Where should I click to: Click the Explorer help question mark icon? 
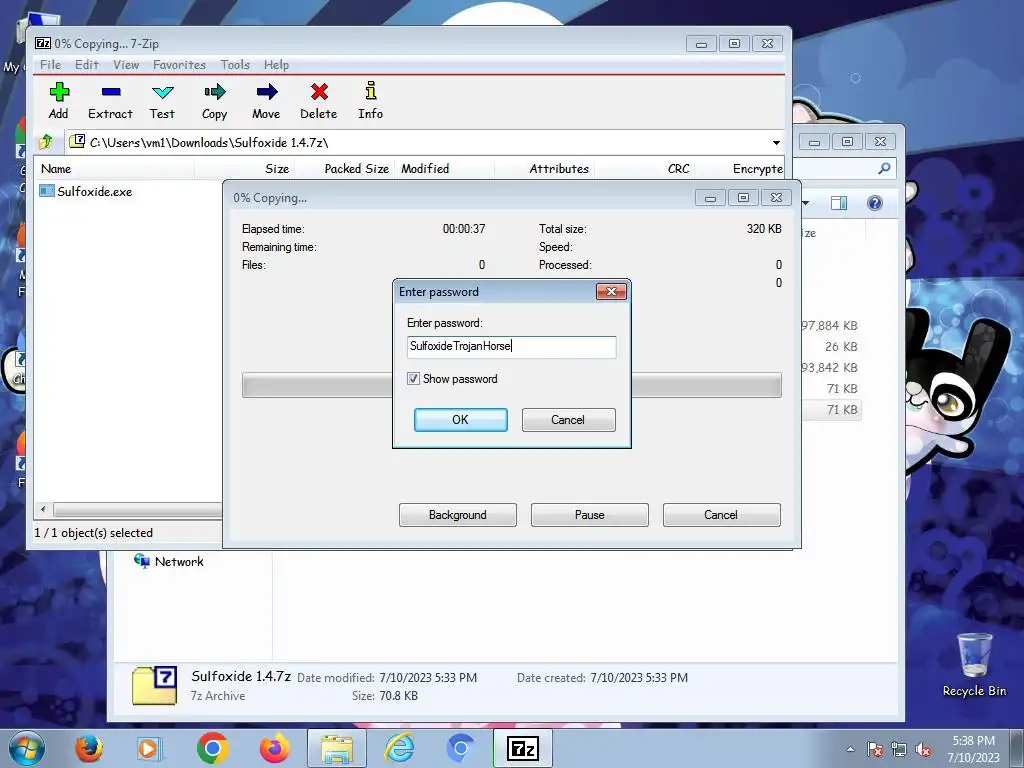[x=874, y=203]
